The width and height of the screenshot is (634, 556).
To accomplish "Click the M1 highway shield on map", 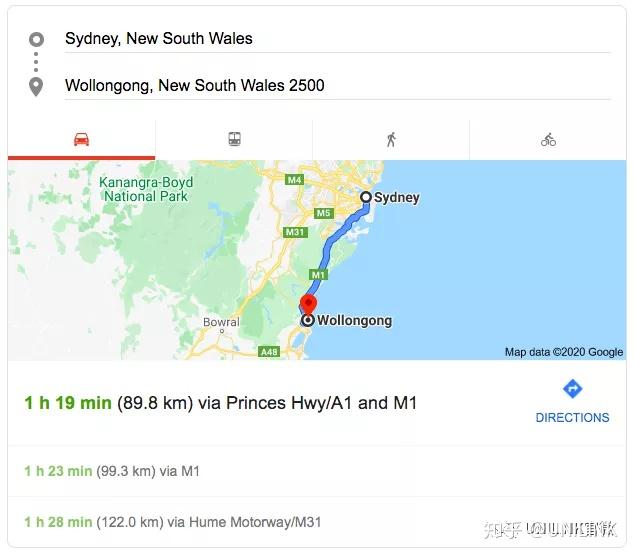I will 319,275.
